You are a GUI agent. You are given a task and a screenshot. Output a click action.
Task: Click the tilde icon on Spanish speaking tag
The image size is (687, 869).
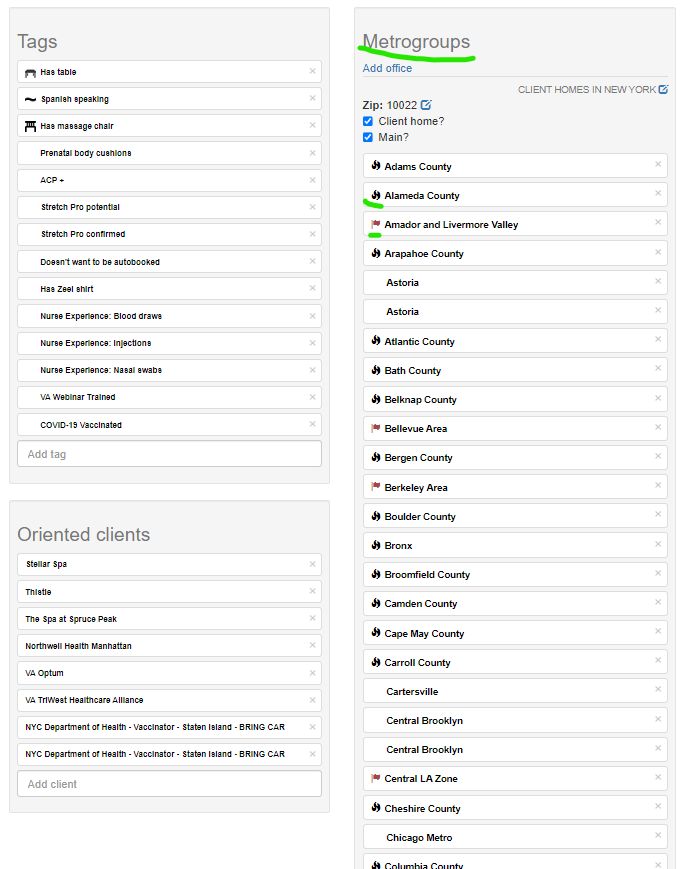[x=30, y=100]
